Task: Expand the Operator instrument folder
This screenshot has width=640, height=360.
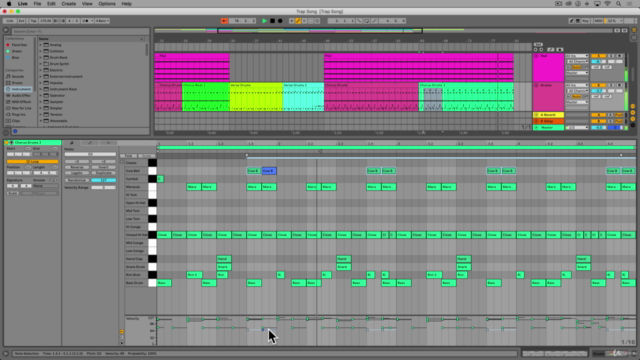Action: click(x=40, y=96)
